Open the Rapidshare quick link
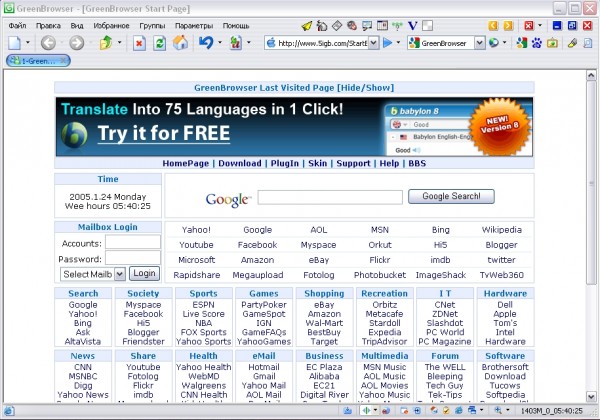 click(x=197, y=275)
